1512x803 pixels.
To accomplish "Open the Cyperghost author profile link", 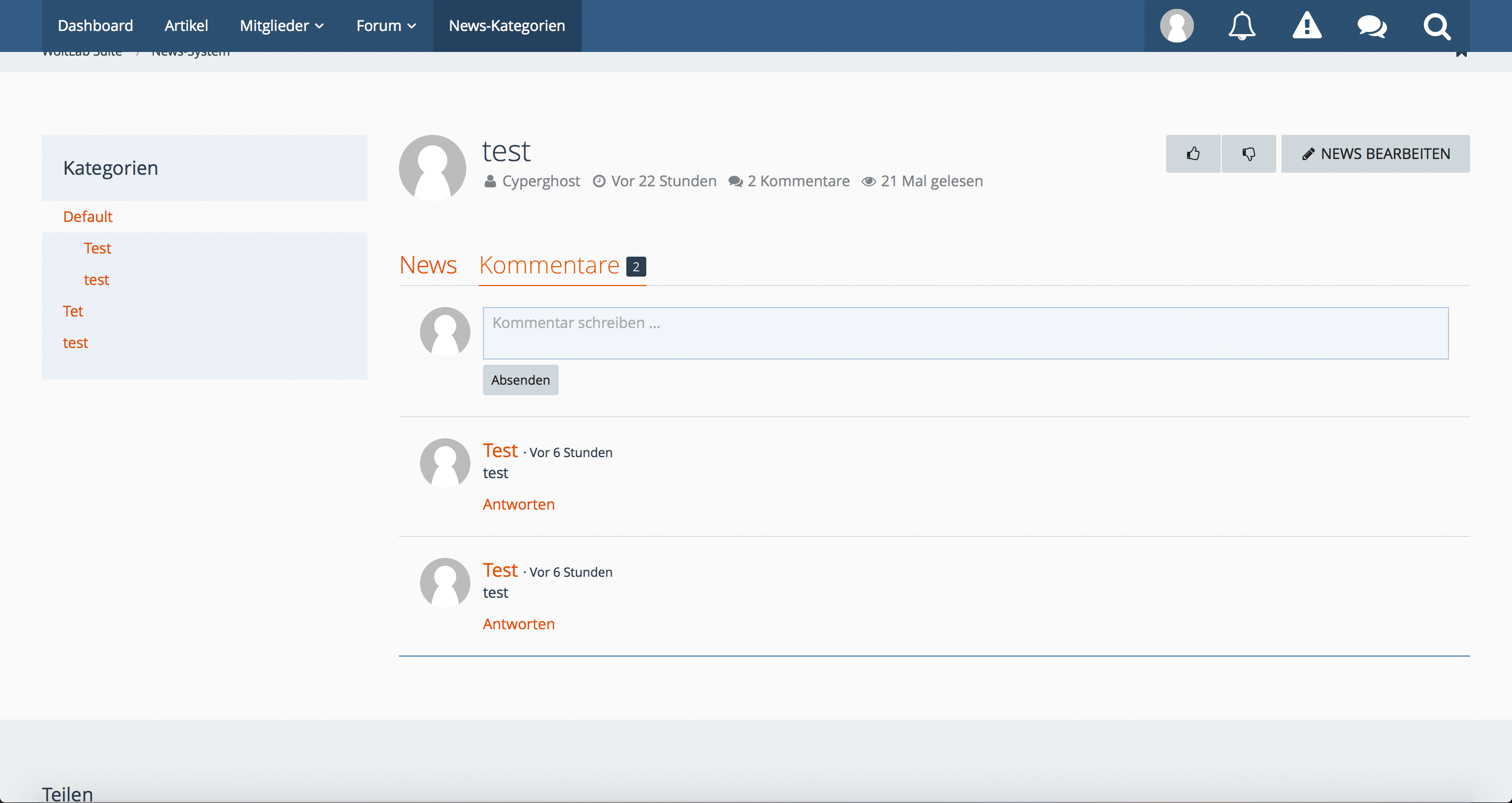I will pos(541,182).
